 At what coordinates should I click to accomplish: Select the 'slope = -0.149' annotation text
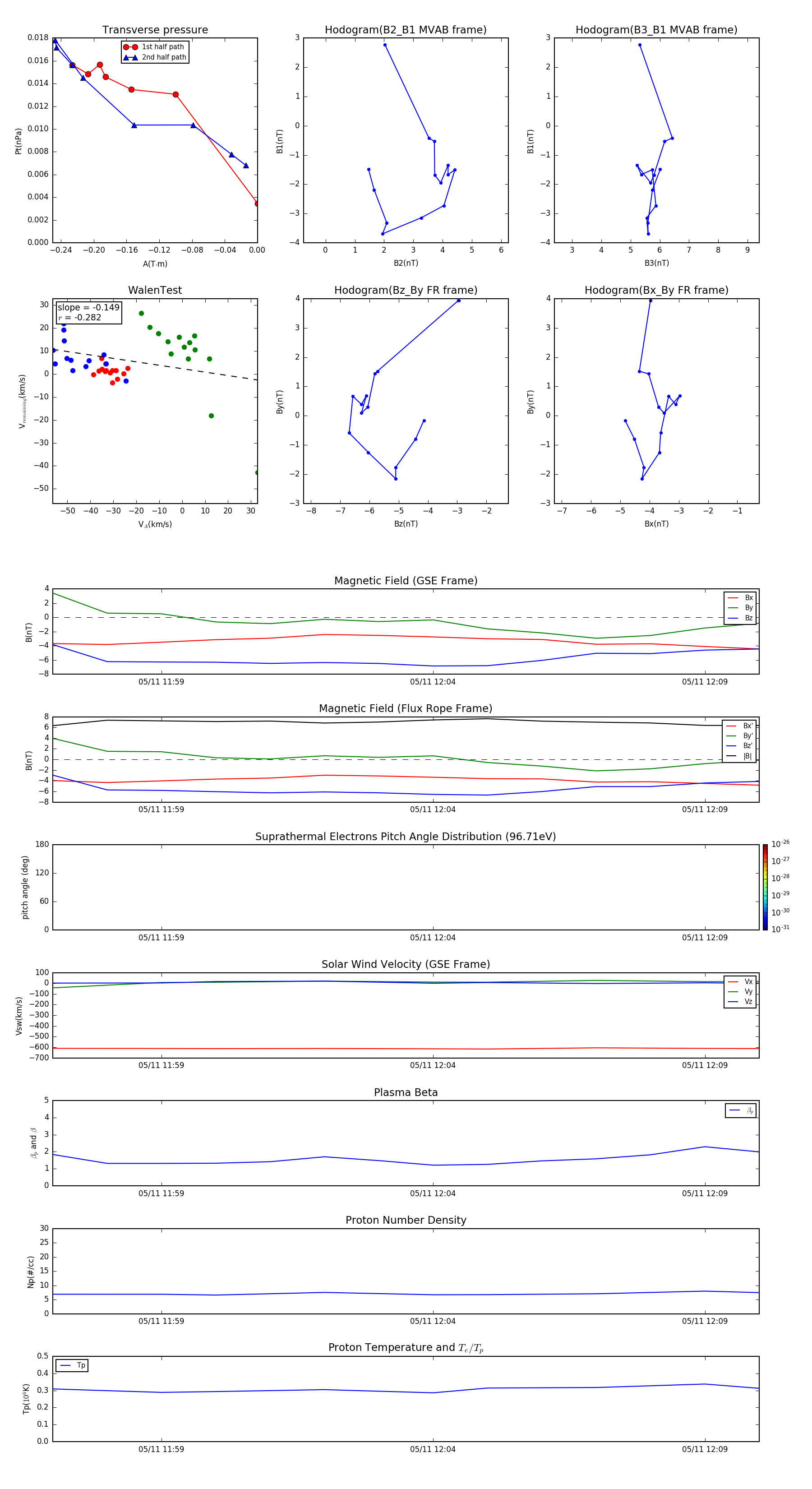click(x=88, y=308)
